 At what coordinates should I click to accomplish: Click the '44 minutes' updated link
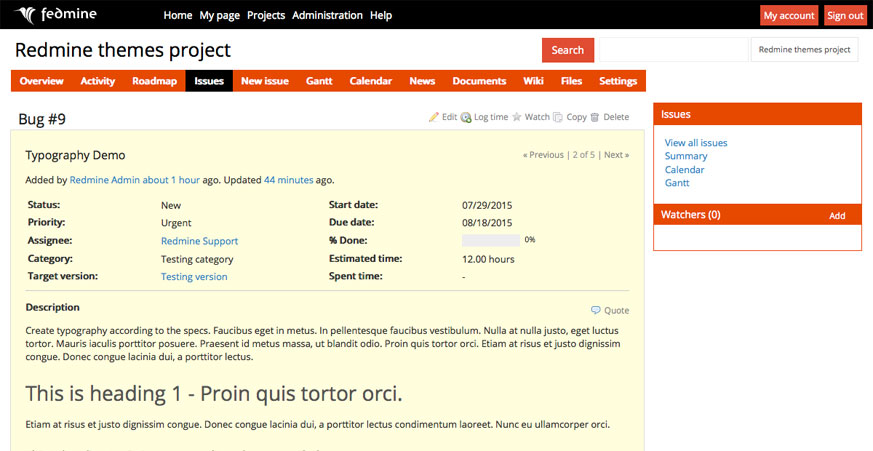pos(288,180)
